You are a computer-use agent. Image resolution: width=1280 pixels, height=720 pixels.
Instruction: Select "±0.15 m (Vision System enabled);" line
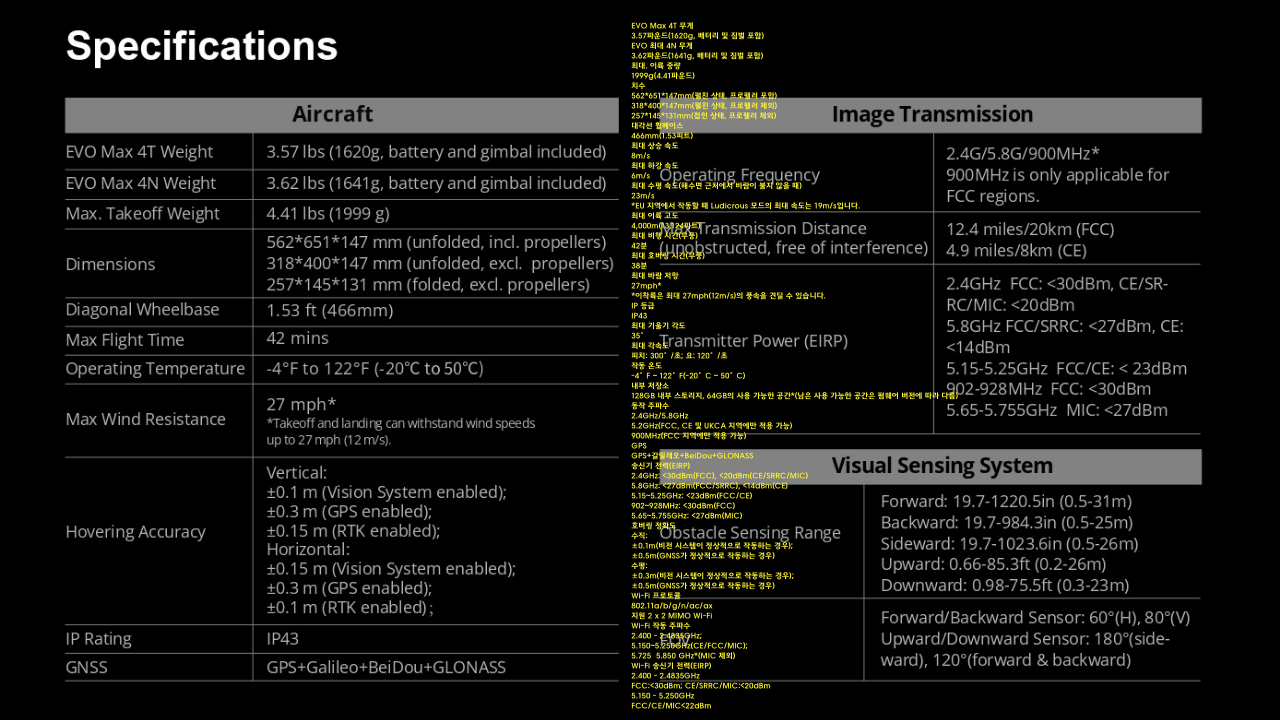[391, 569]
